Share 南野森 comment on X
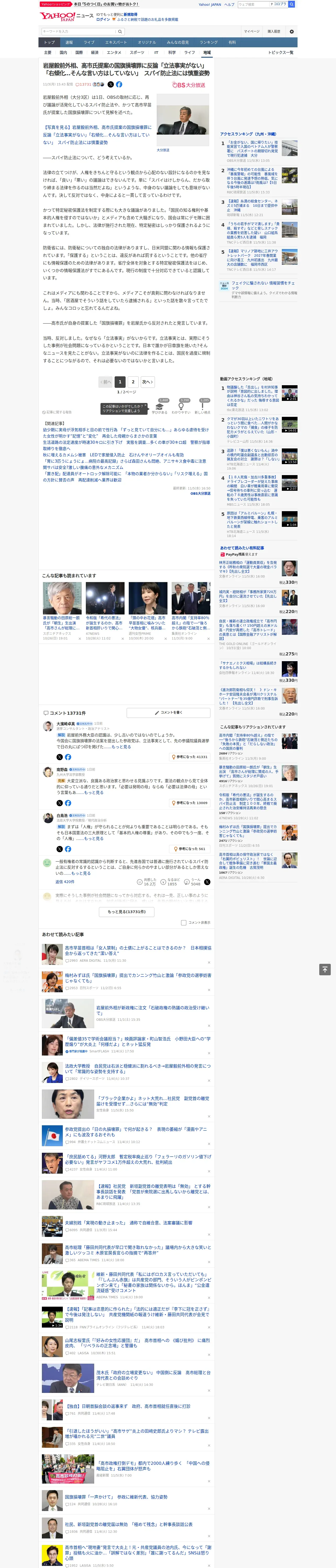The width and height of the screenshot is (336, 1568). click(59, 803)
